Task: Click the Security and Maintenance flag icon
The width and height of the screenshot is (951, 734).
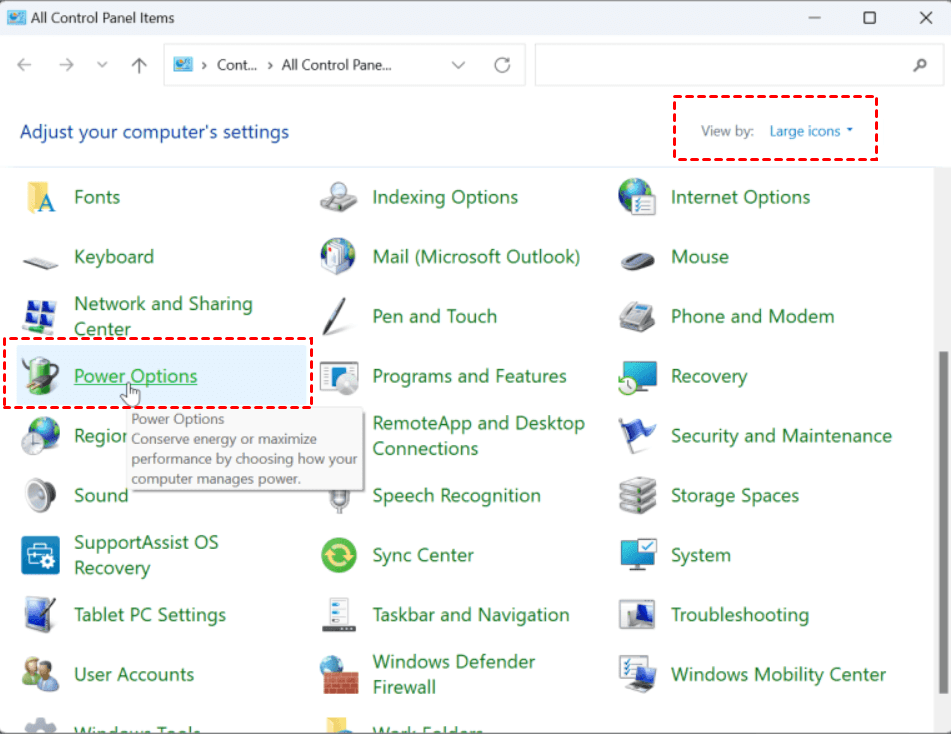Action: 637,436
